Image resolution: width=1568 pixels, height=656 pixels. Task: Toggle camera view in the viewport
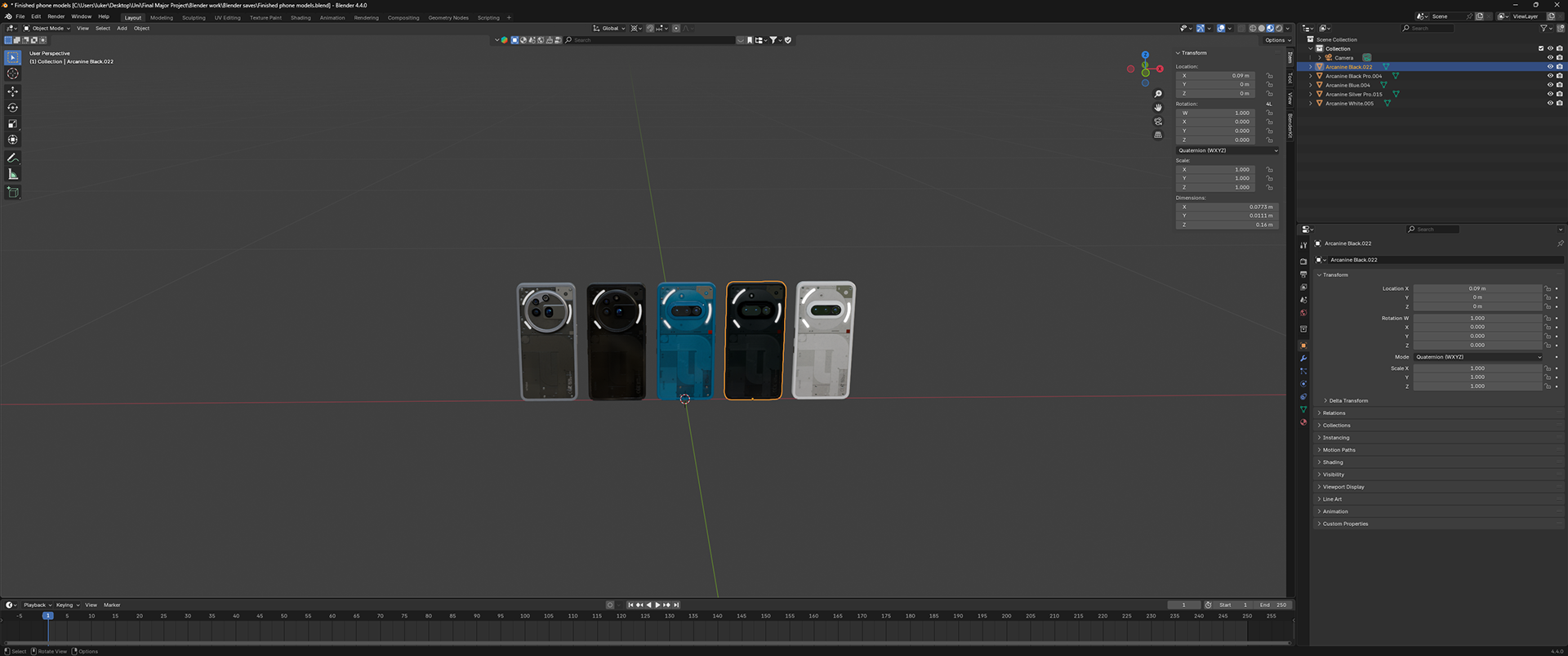(1158, 121)
